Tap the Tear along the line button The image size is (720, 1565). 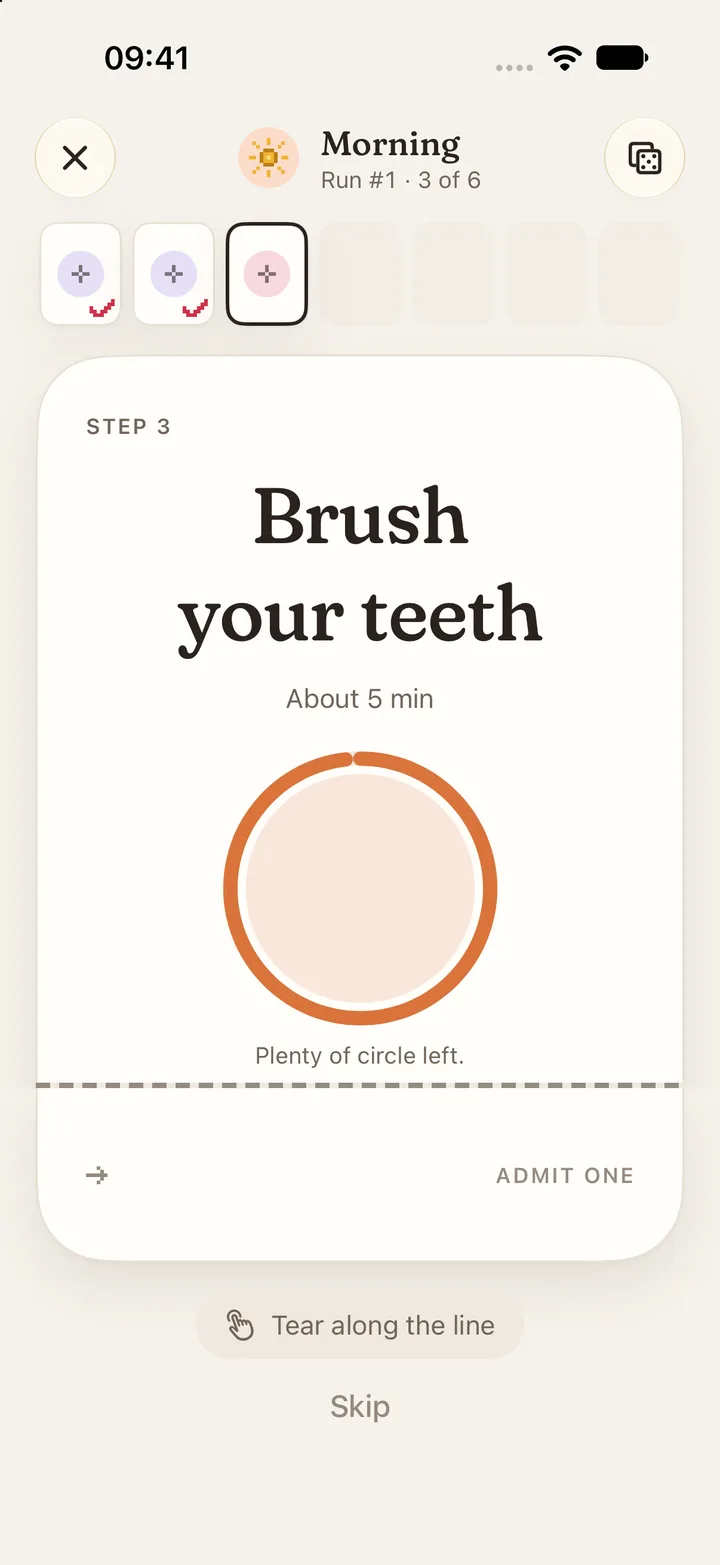click(360, 1326)
